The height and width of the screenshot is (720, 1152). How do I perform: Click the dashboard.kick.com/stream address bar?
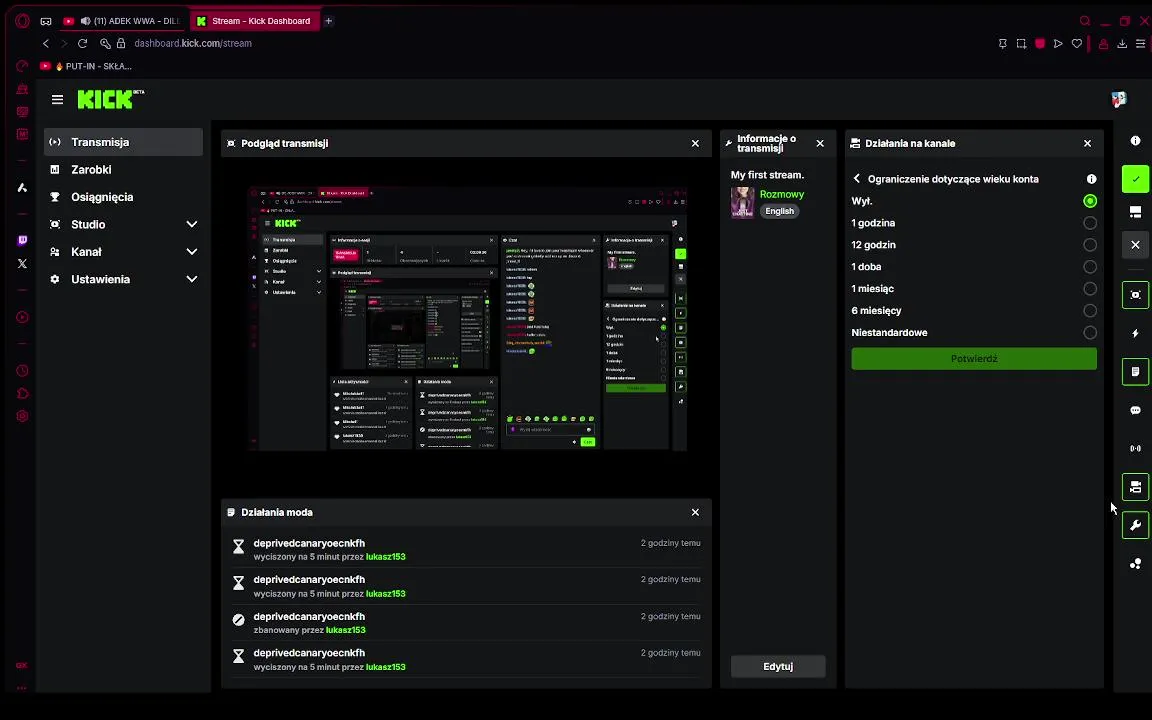[x=192, y=43]
